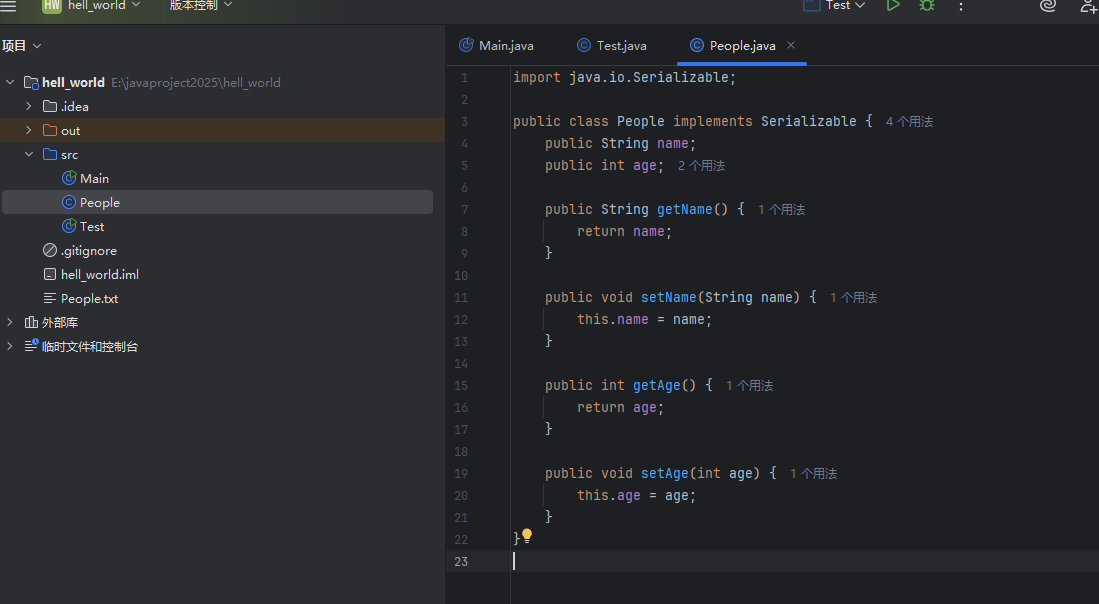The width and height of the screenshot is (1099, 604).
Task: Click the "4 个用法" usages hint
Action: click(x=908, y=122)
